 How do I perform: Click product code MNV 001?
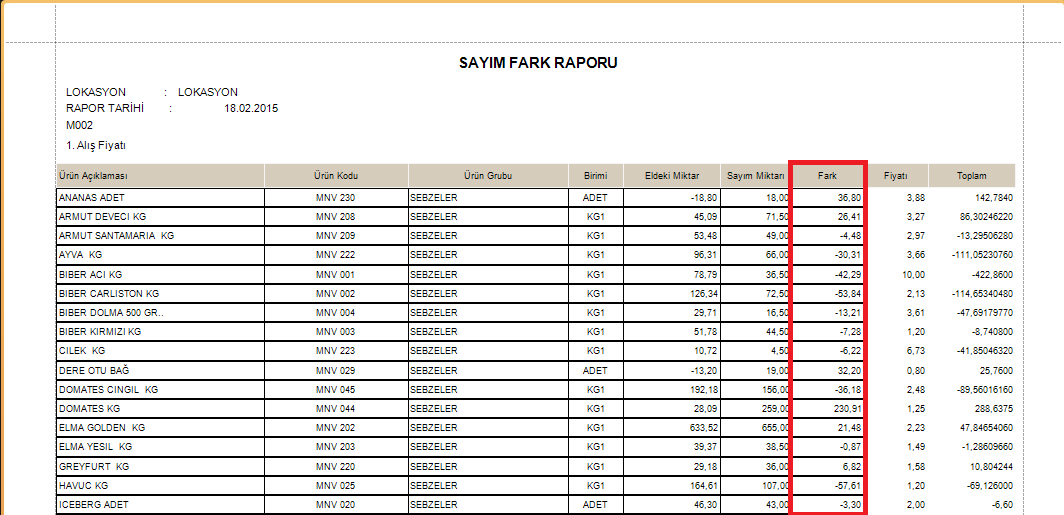[x=336, y=275]
